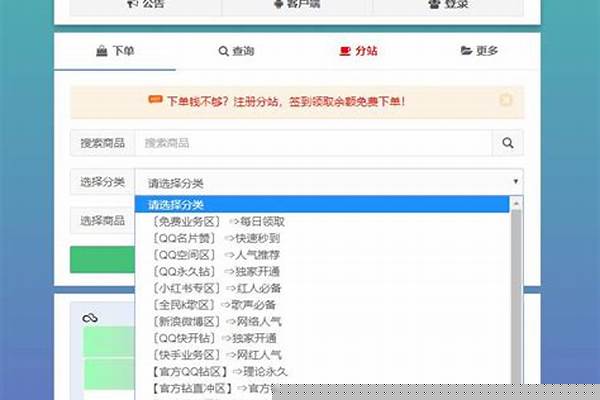Click the orange speech icon in notice banner

(x=155, y=100)
